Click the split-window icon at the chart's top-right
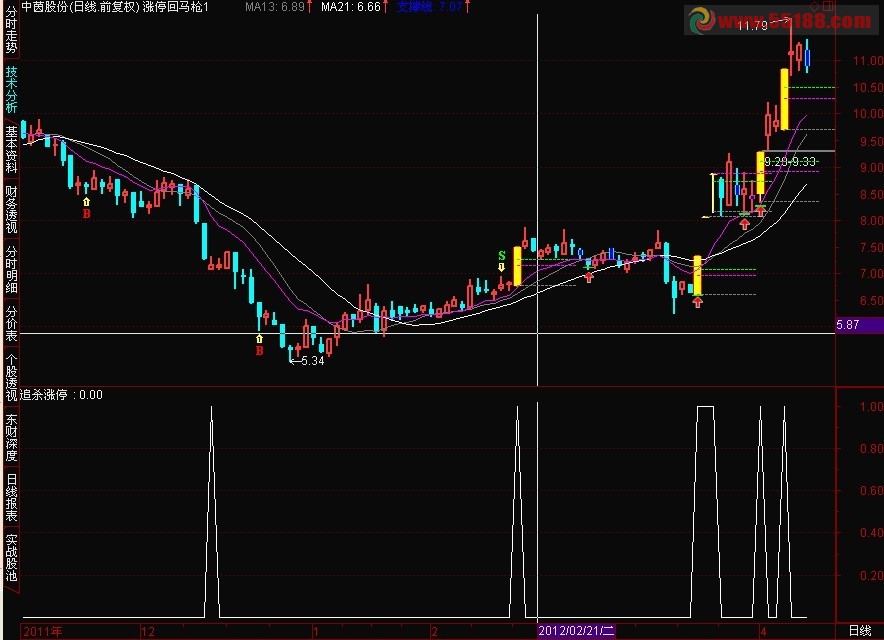This screenshot has width=884, height=640. 828,6
